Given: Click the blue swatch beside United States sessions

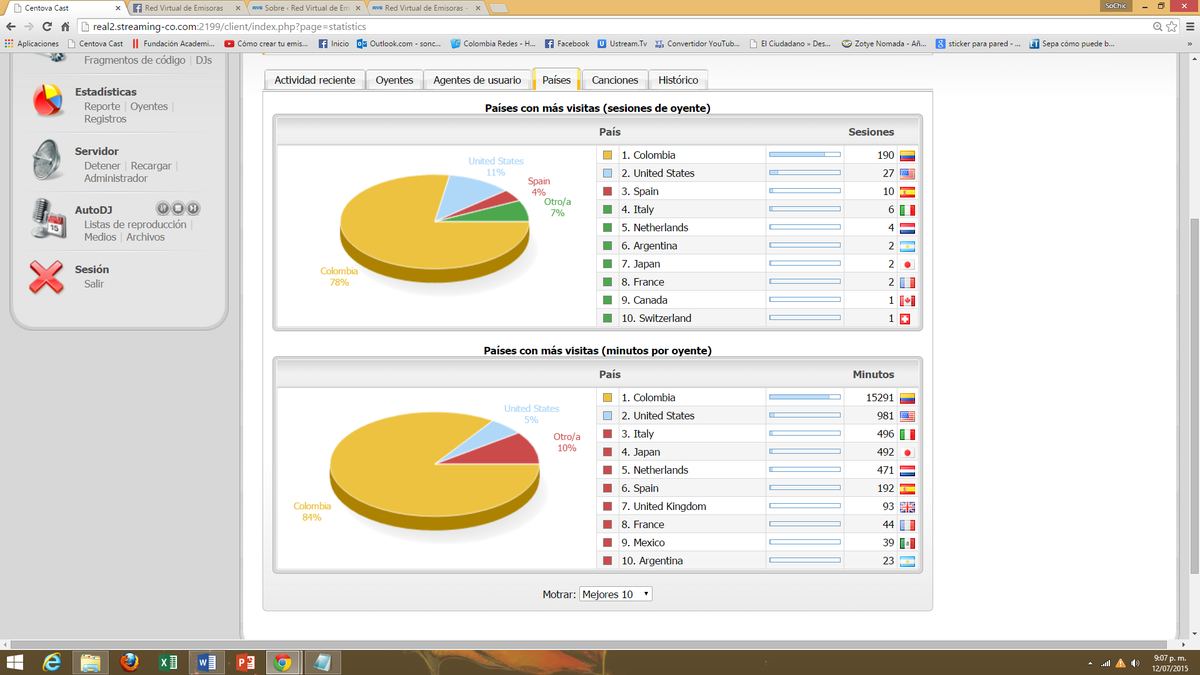Looking at the screenshot, I should click(607, 174).
